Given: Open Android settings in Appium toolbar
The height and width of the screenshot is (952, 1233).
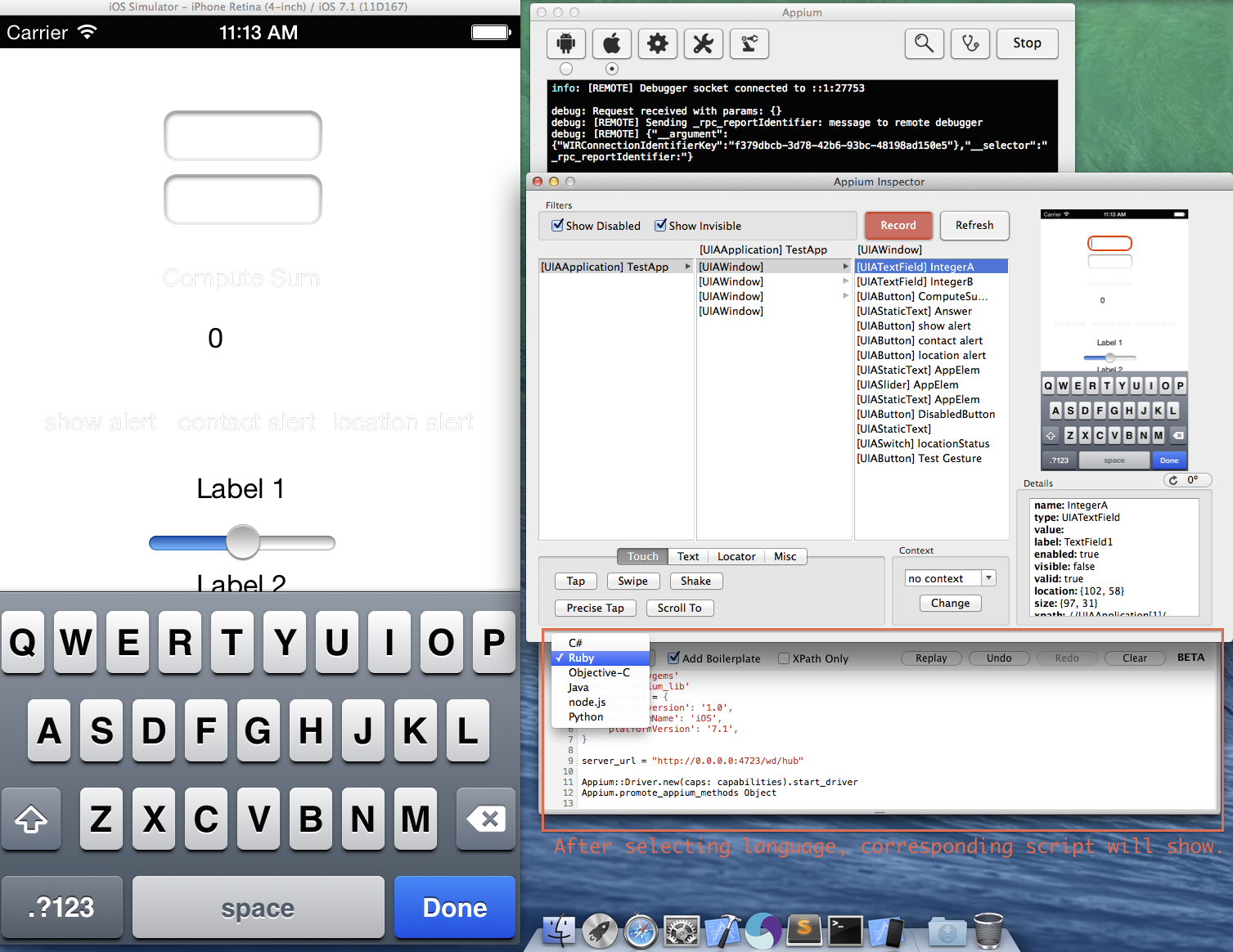Looking at the screenshot, I should (x=566, y=43).
